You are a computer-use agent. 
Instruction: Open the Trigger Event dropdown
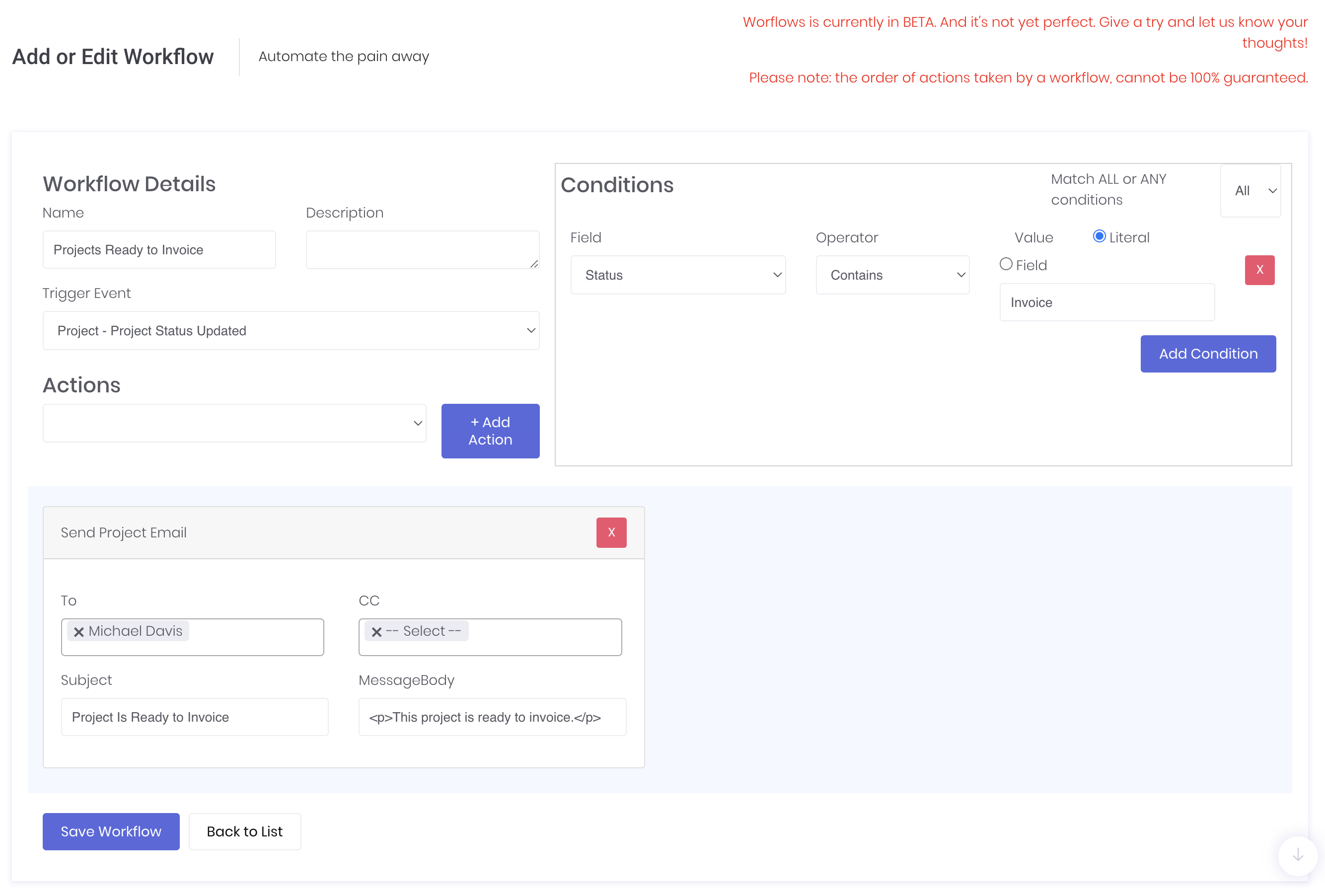(x=291, y=331)
